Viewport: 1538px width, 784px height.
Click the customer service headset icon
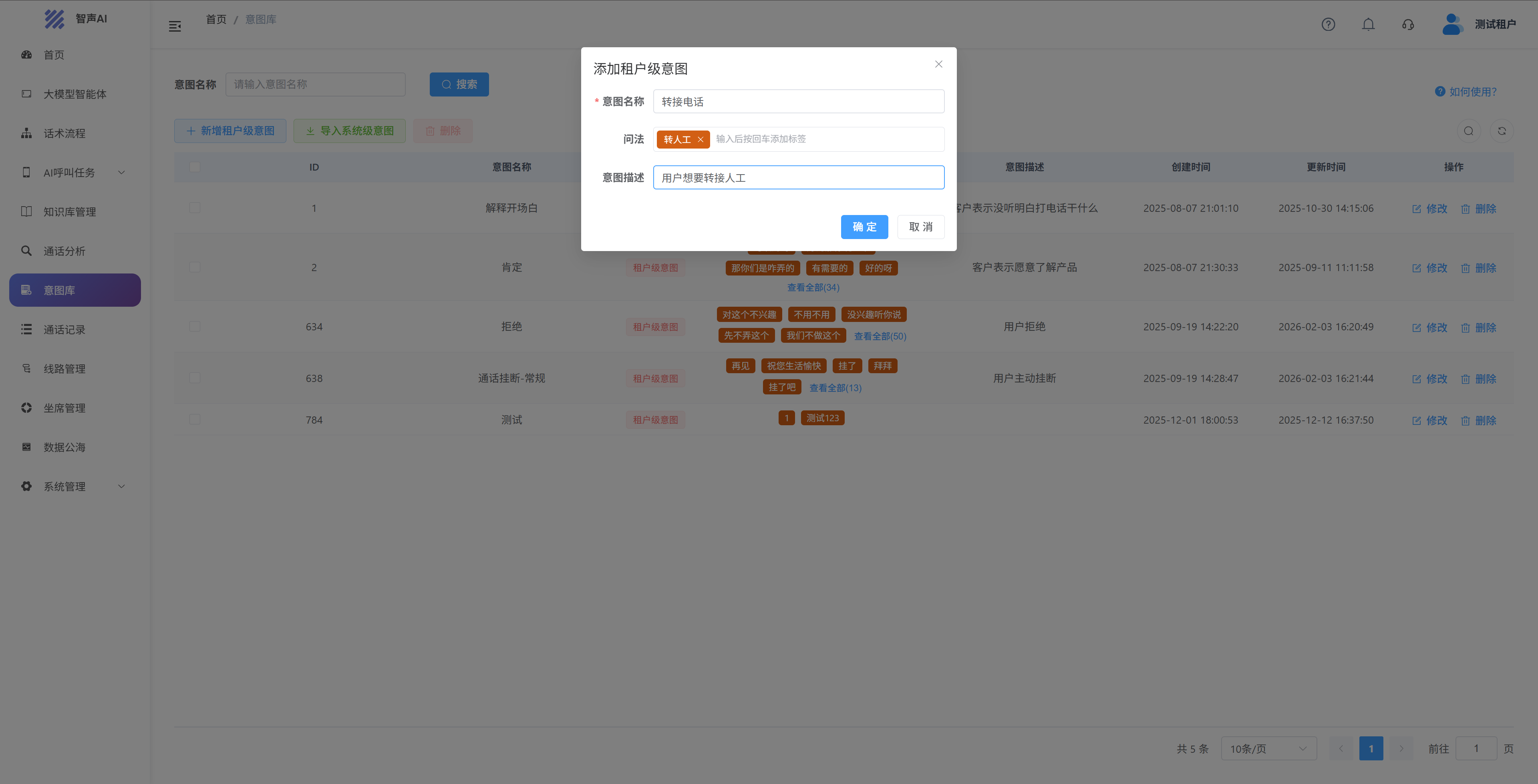click(1408, 24)
